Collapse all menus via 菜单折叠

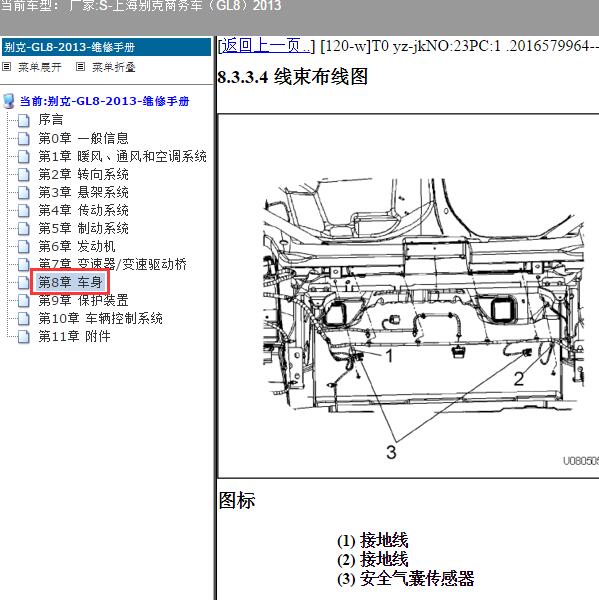click(x=114, y=67)
